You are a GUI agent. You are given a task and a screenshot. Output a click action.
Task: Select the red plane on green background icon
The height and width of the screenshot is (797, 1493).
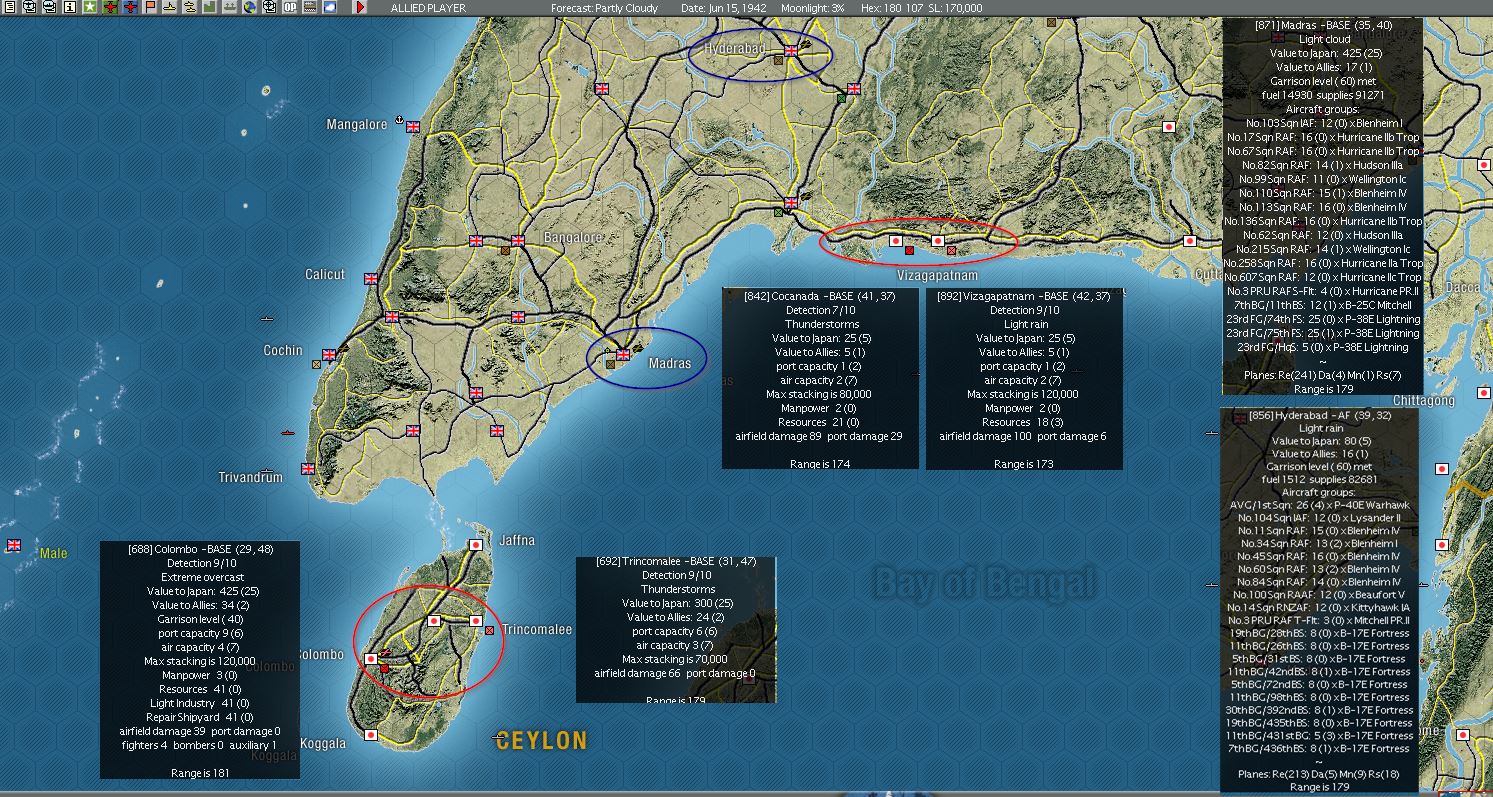click(110, 7)
